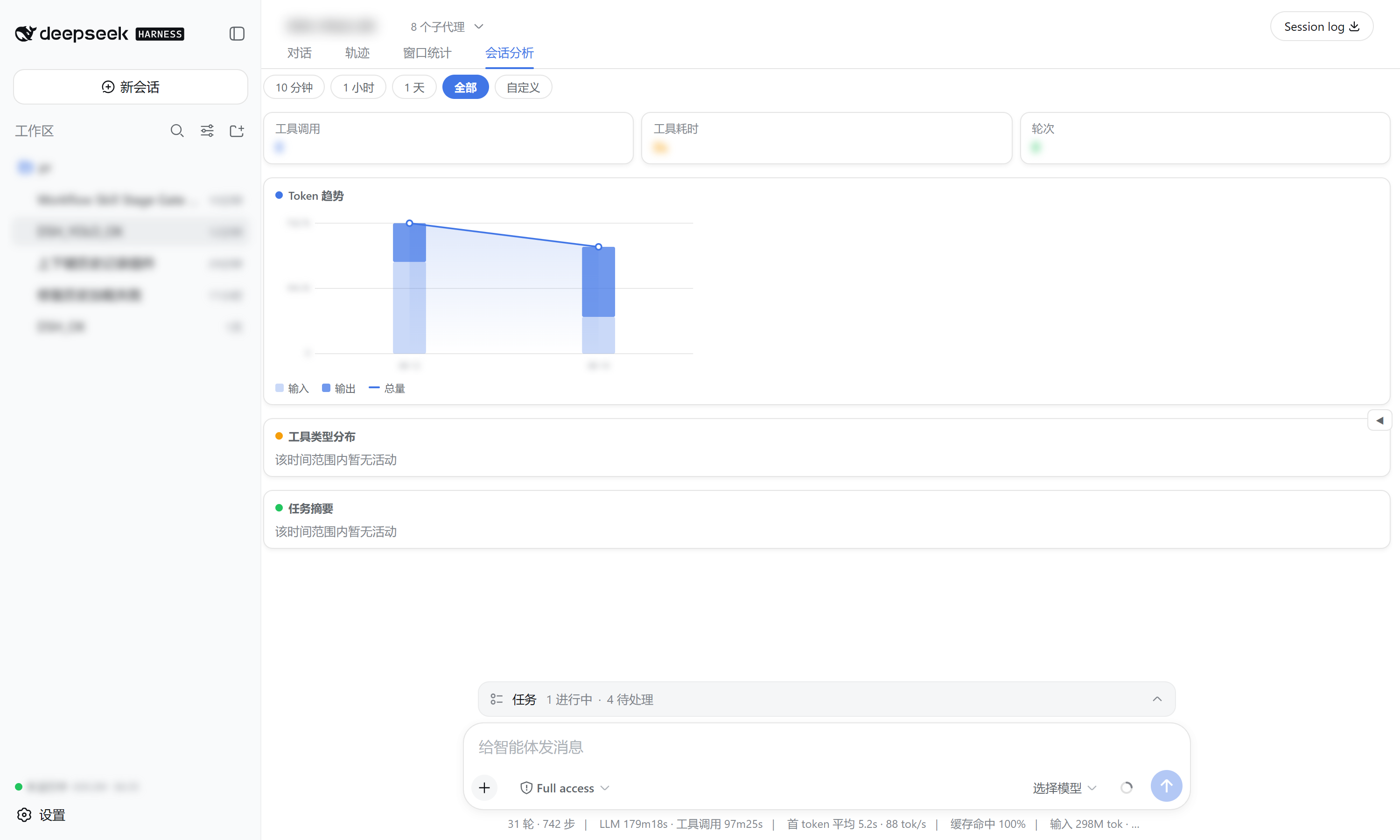Open 设置 settings

(41, 814)
